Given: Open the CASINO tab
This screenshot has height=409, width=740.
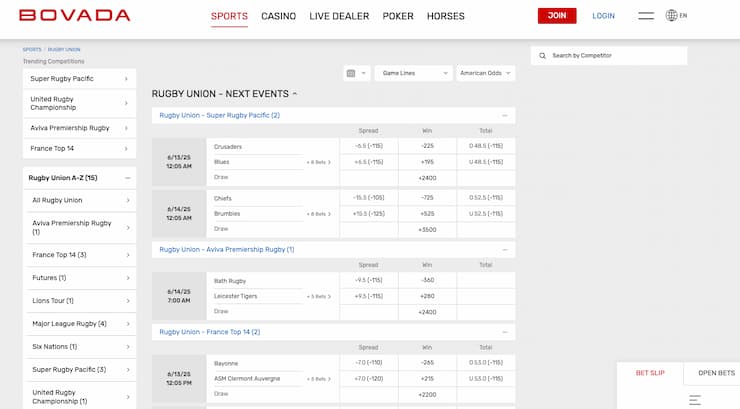Looking at the screenshot, I should [x=278, y=16].
